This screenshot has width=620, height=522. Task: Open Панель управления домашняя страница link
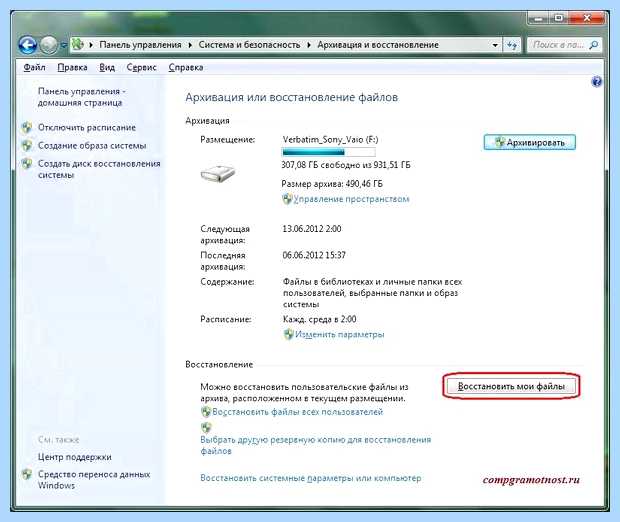[81, 97]
